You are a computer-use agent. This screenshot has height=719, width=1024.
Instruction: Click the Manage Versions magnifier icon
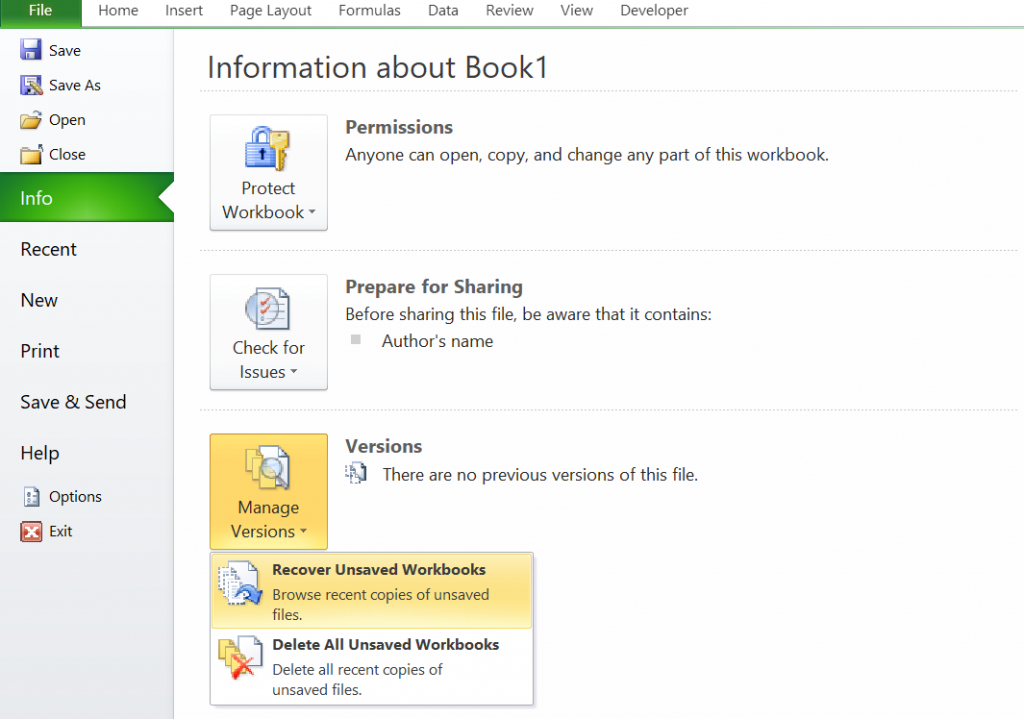(267, 468)
